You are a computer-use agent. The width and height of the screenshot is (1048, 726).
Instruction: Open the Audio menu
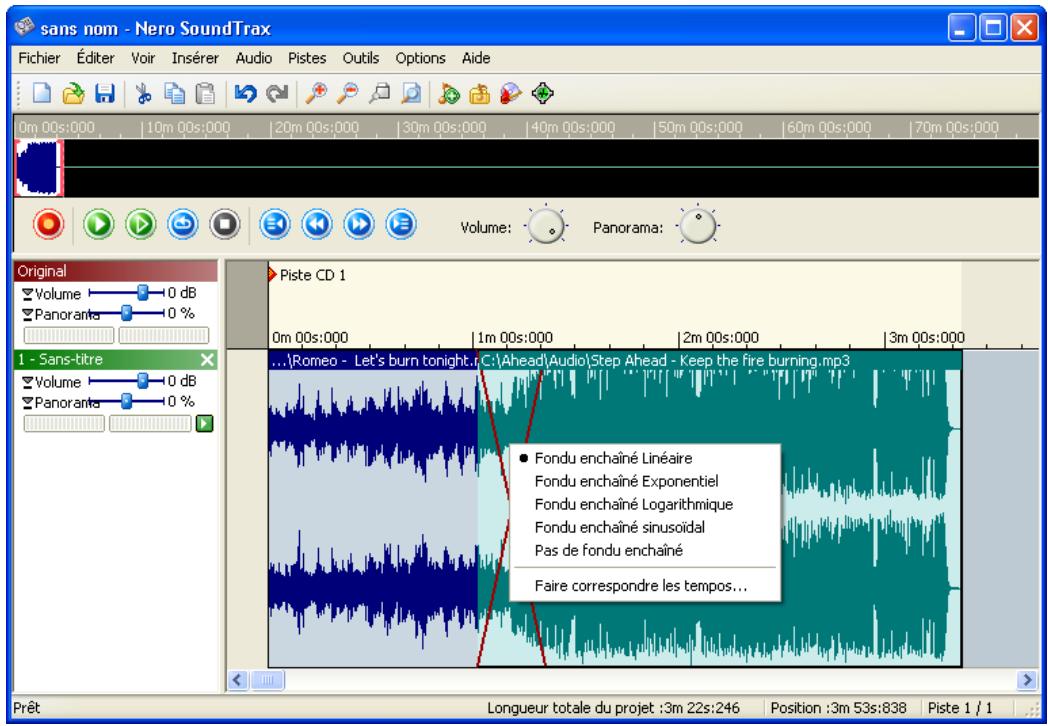[254, 58]
